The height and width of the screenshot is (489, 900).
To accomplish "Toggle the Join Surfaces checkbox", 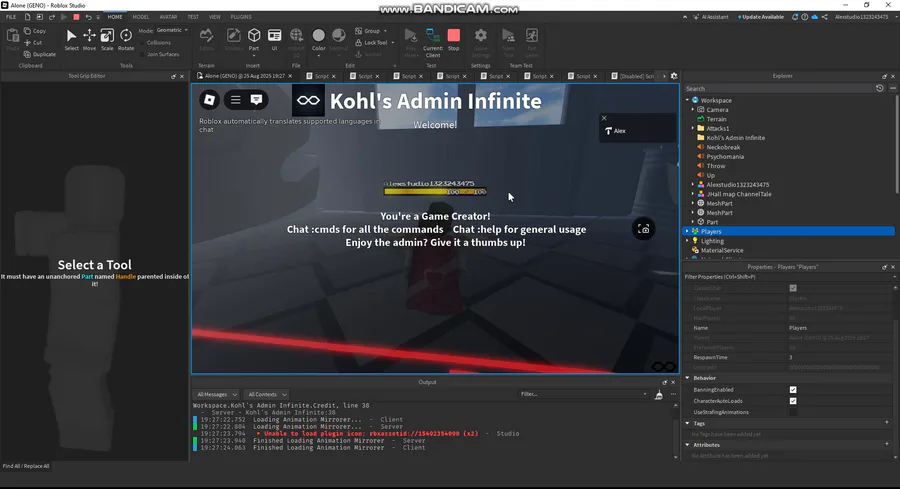I will pyautogui.click(x=142, y=54).
